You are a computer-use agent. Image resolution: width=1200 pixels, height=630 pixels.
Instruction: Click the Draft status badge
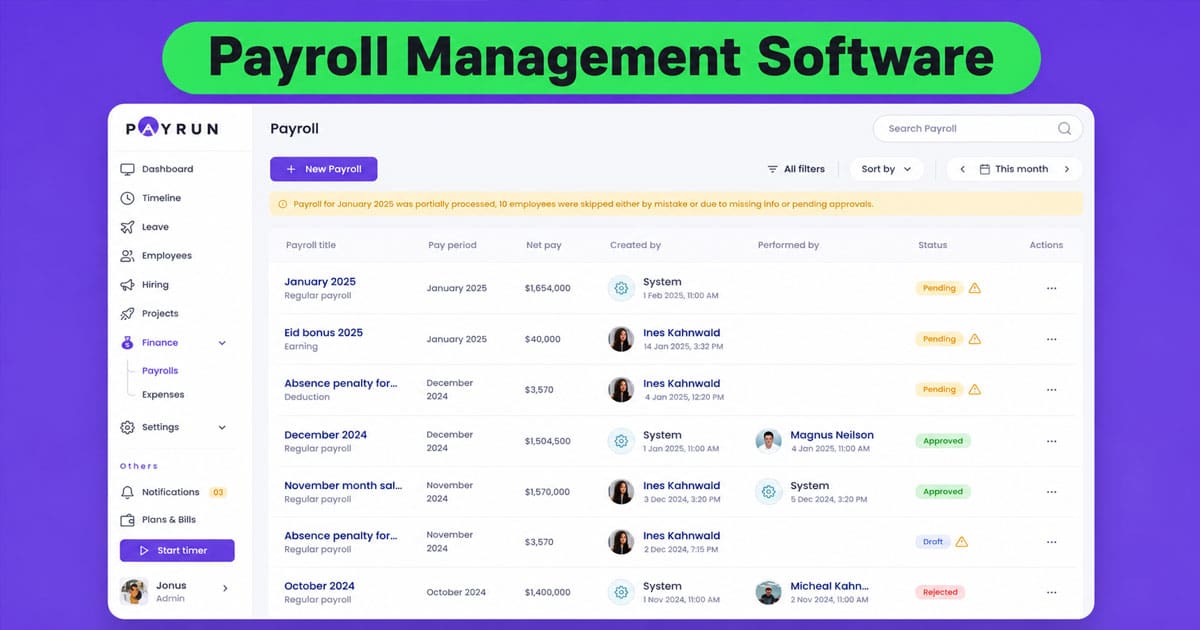(932, 542)
